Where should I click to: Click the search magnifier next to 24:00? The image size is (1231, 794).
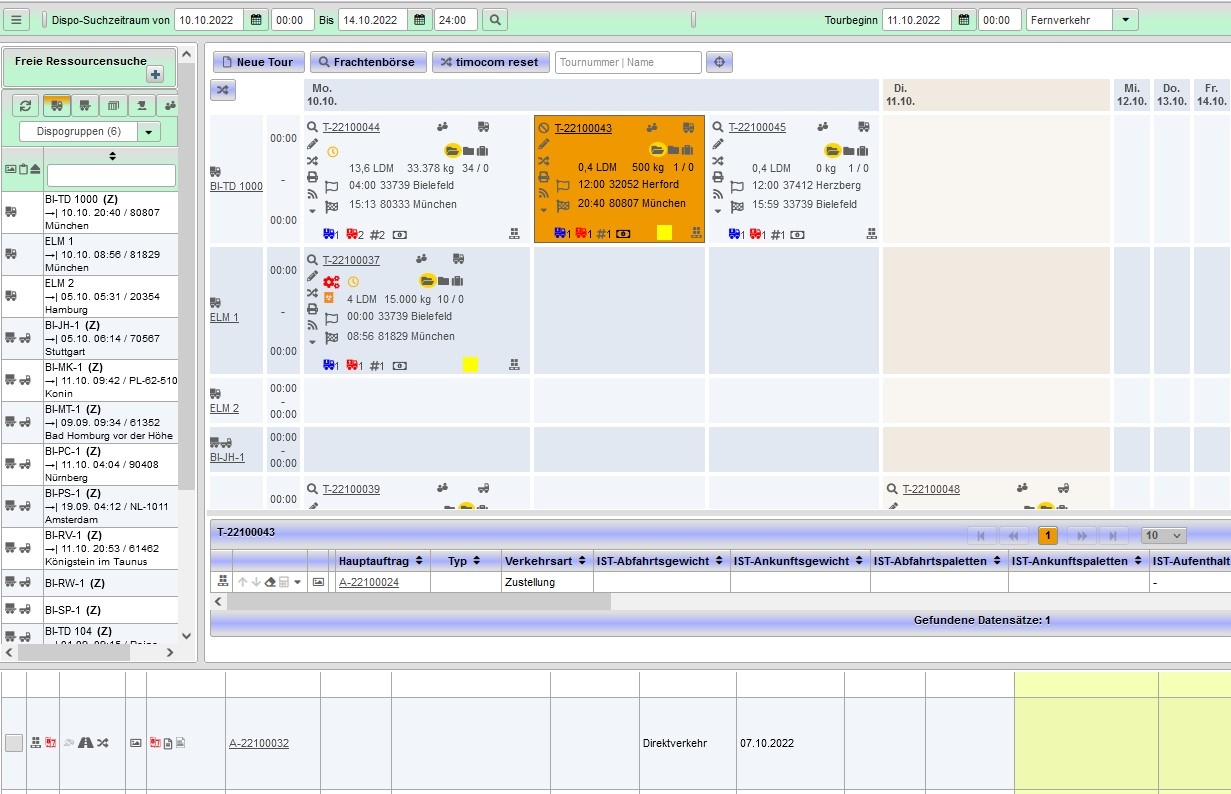pyautogui.click(x=494, y=20)
